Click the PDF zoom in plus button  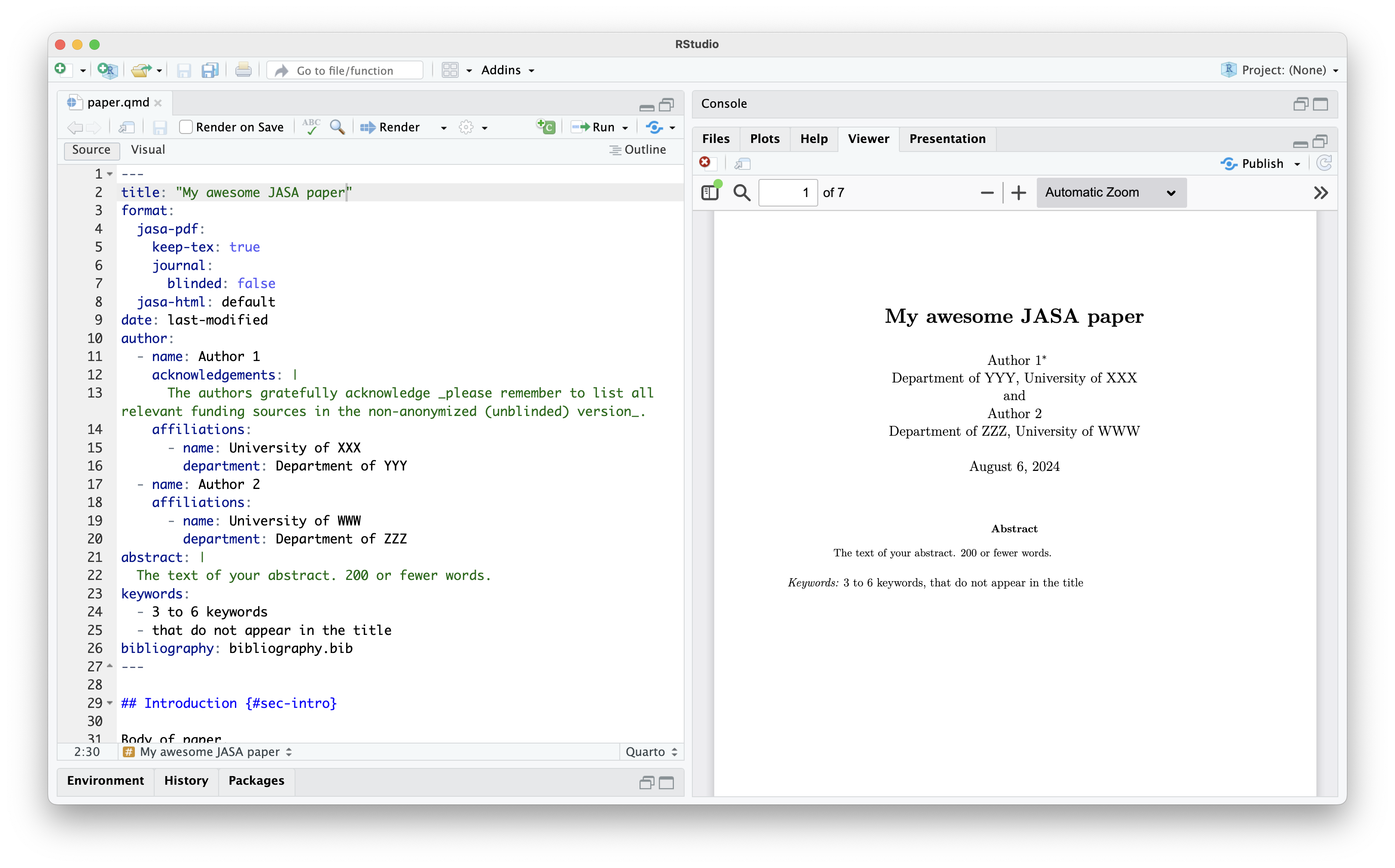(x=1018, y=192)
